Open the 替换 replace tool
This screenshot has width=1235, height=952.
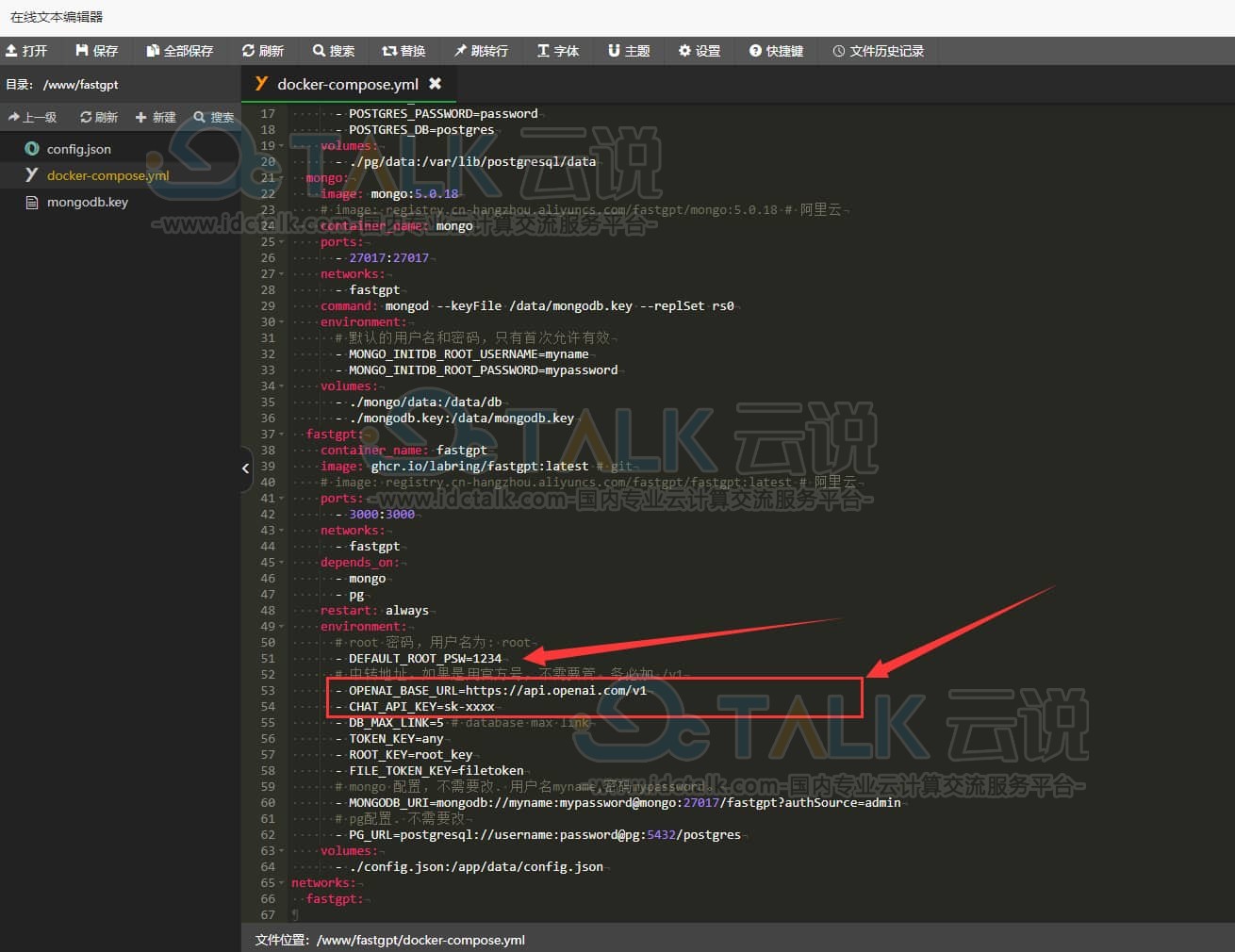click(403, 51)
